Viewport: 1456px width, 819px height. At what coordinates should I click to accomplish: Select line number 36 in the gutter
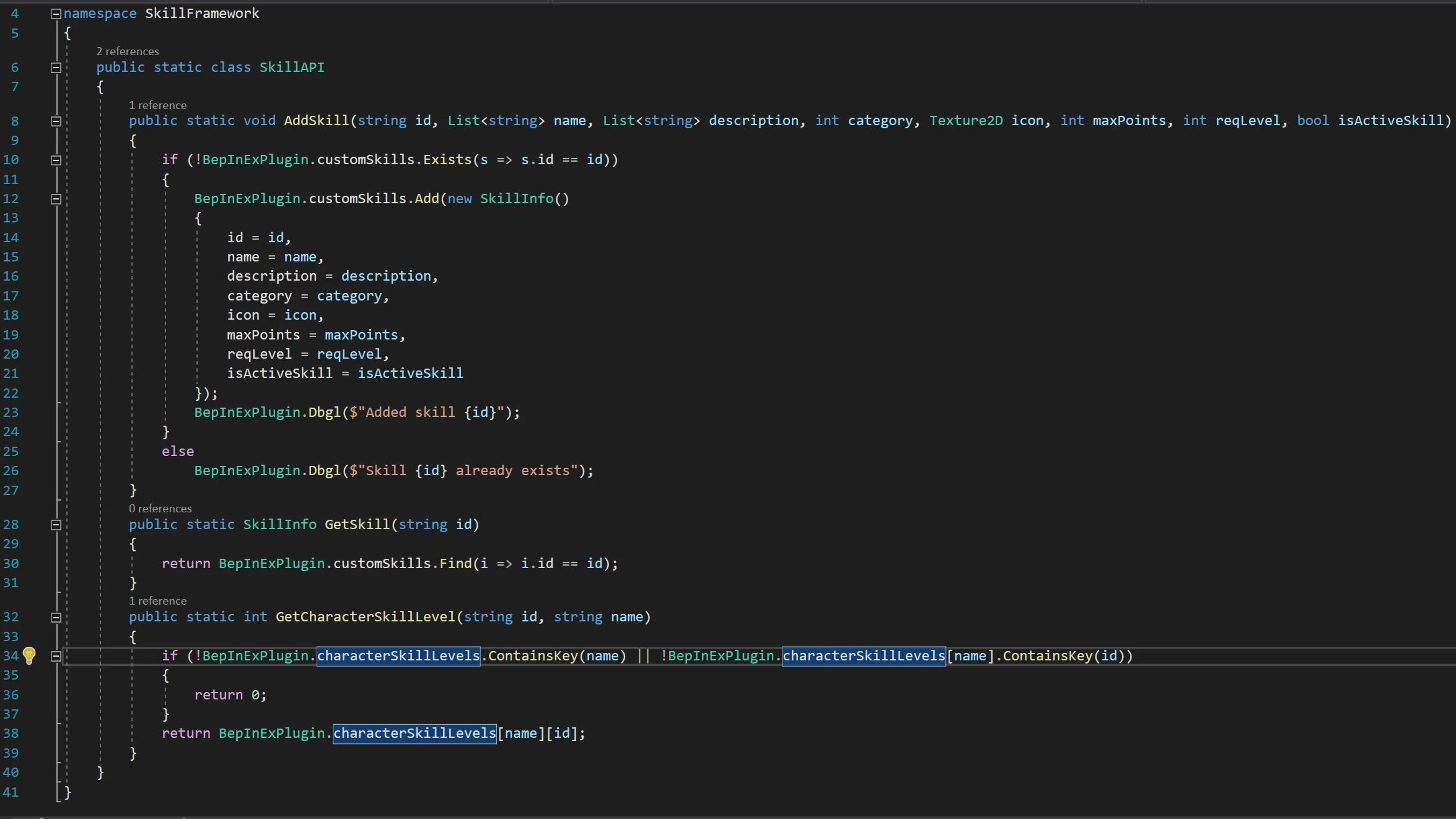(x=11, y=695)
